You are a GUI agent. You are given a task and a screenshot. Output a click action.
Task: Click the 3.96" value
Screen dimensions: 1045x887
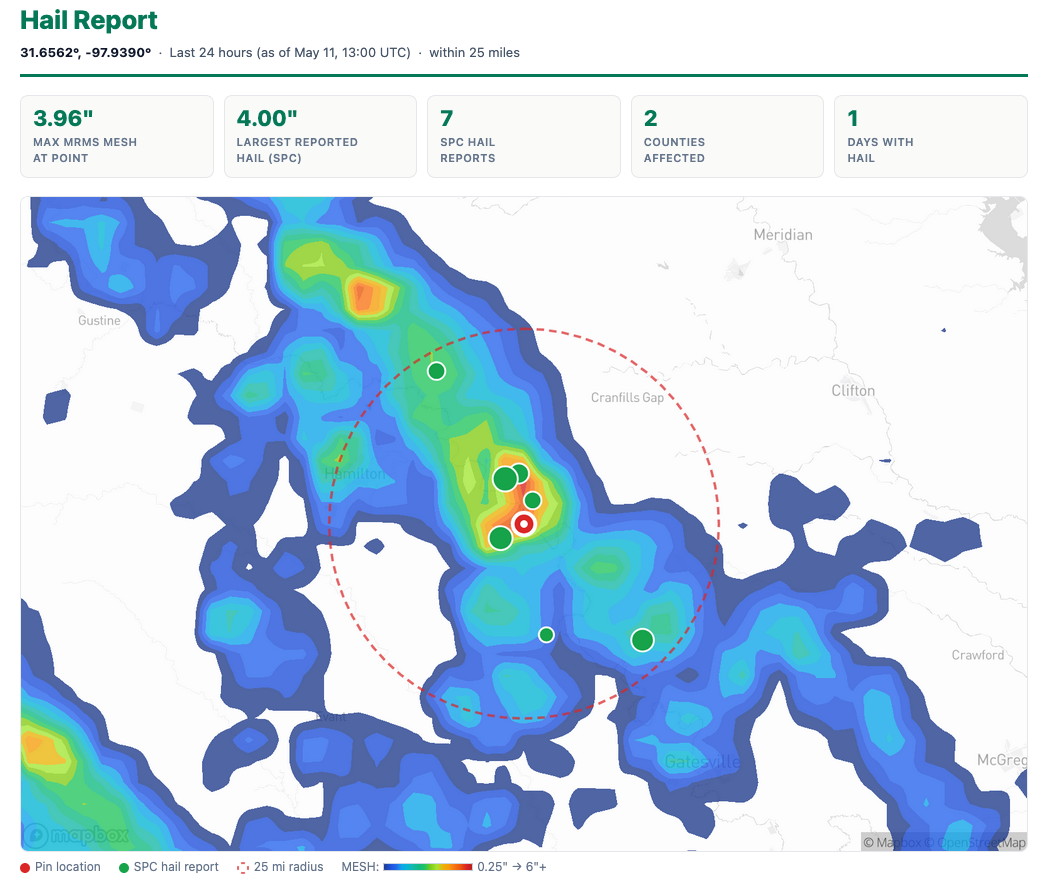click(63, 118)
